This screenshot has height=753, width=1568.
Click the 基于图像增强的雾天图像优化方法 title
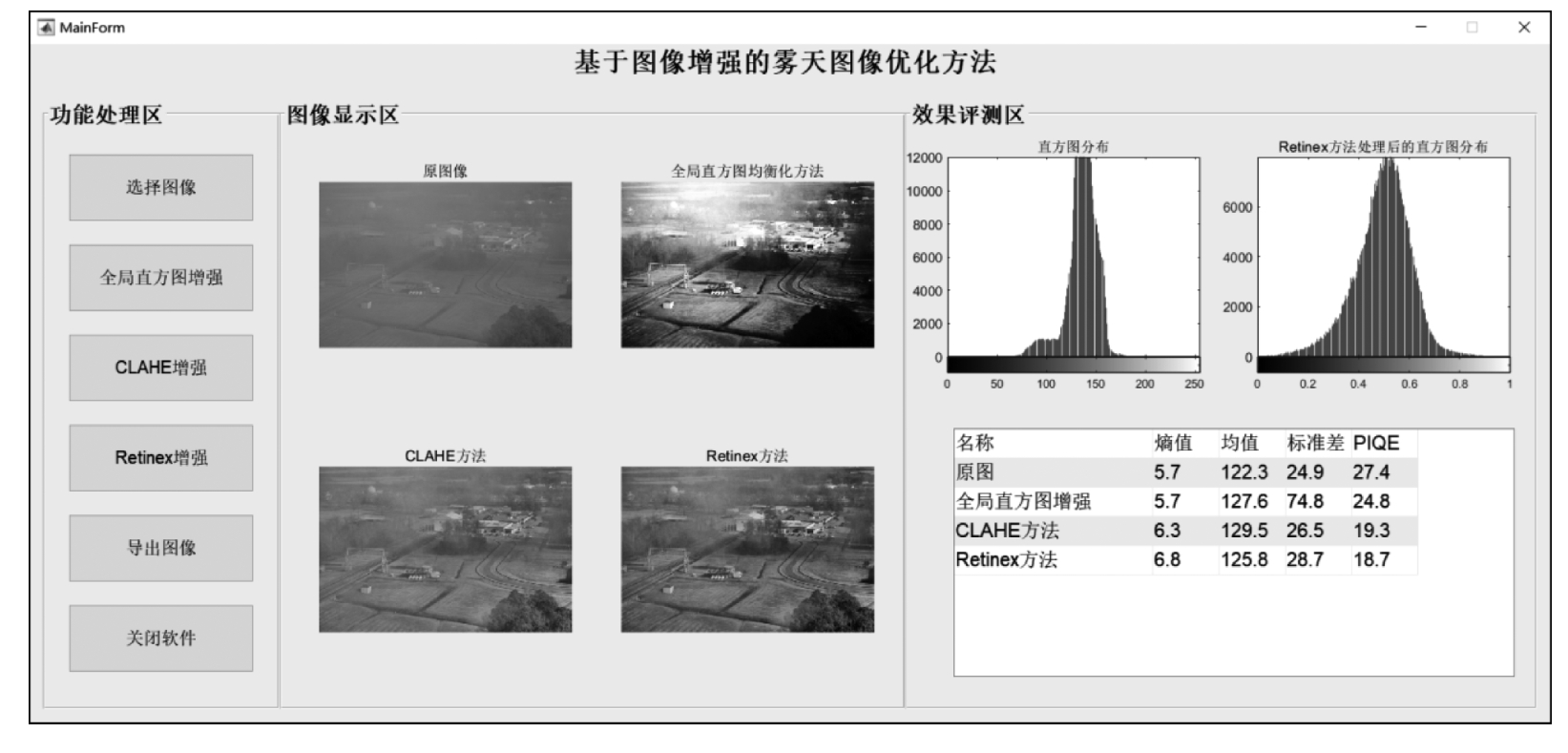pyautogui.click(x=784, y=63)
